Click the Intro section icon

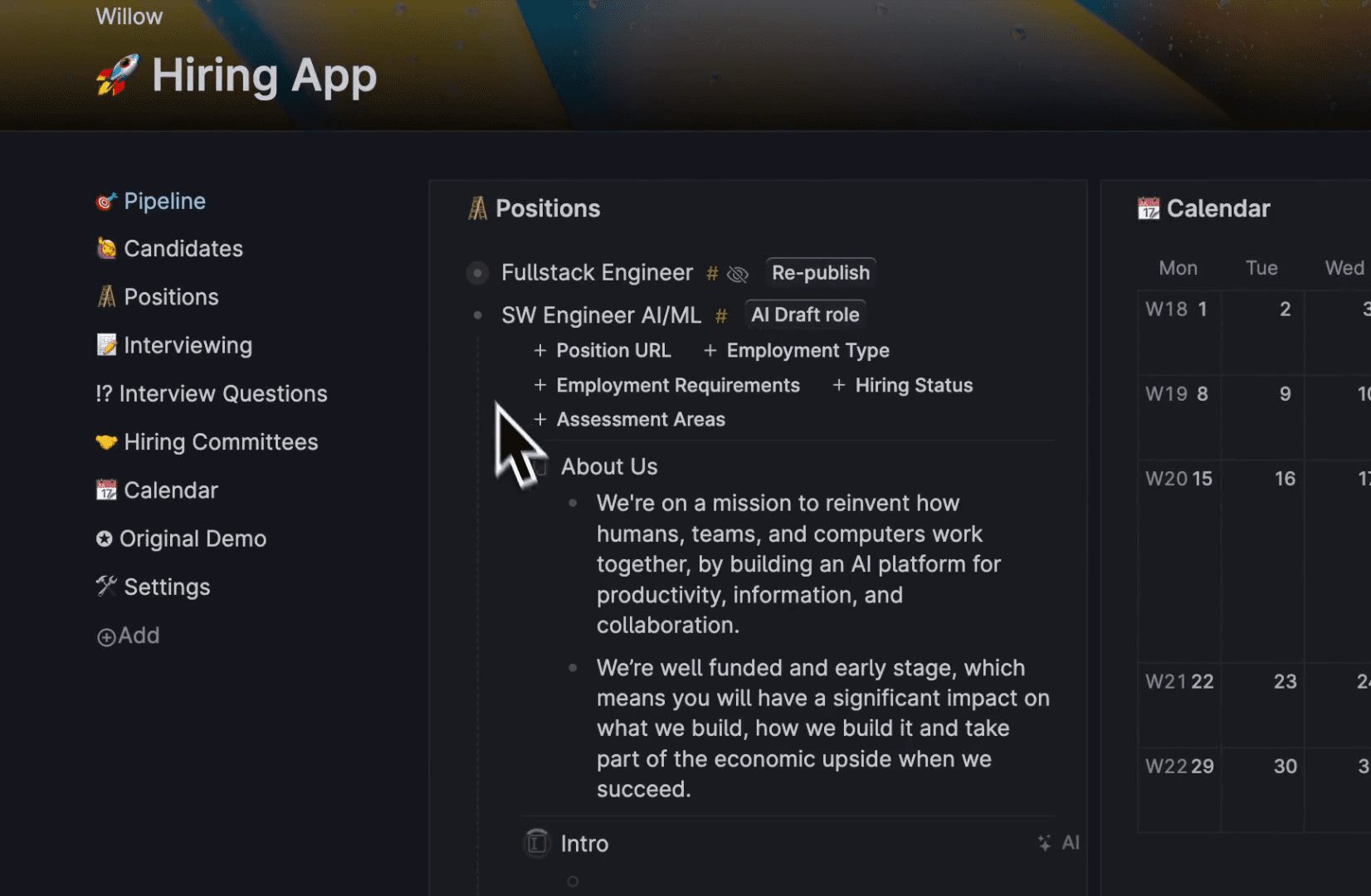[537, 843]
